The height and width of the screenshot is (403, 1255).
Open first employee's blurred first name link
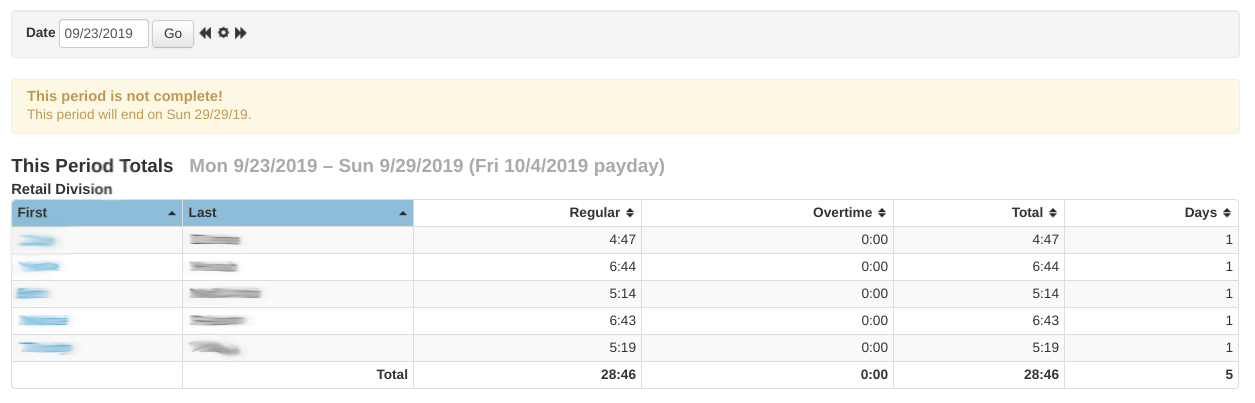pyautogui.click(x=37, y=240)
